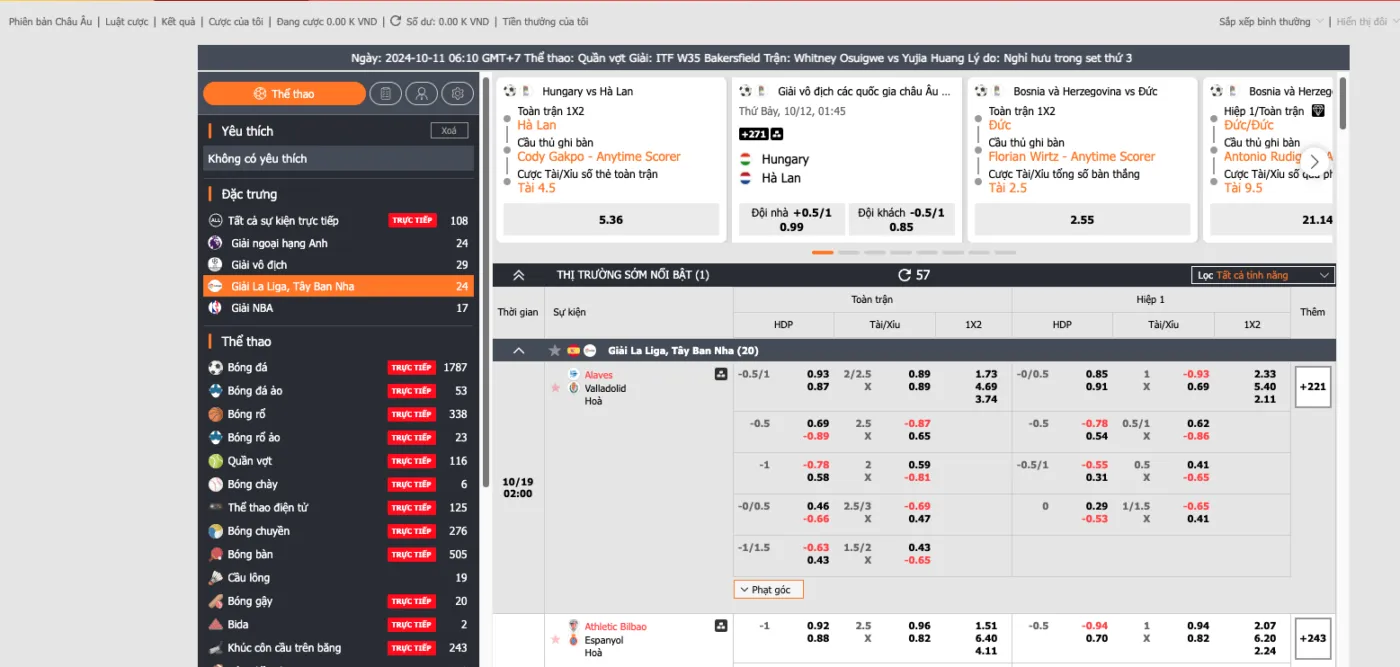Click the Giải NBA logo icon
Image resolution: width=1400 pixels, height=667 pixels.
[215, 308]
